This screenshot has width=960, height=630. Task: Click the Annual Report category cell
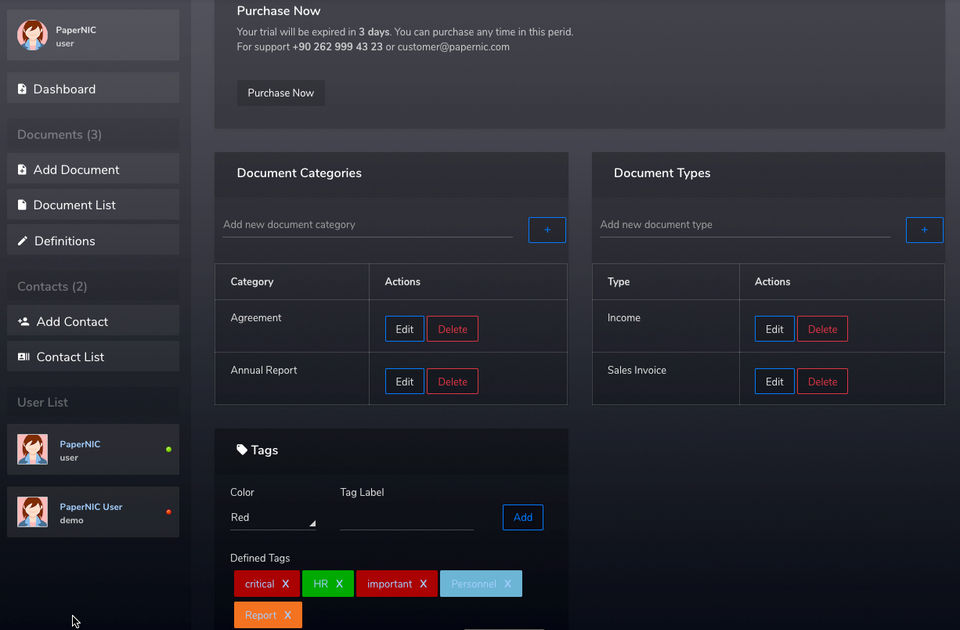pos(292,378)
